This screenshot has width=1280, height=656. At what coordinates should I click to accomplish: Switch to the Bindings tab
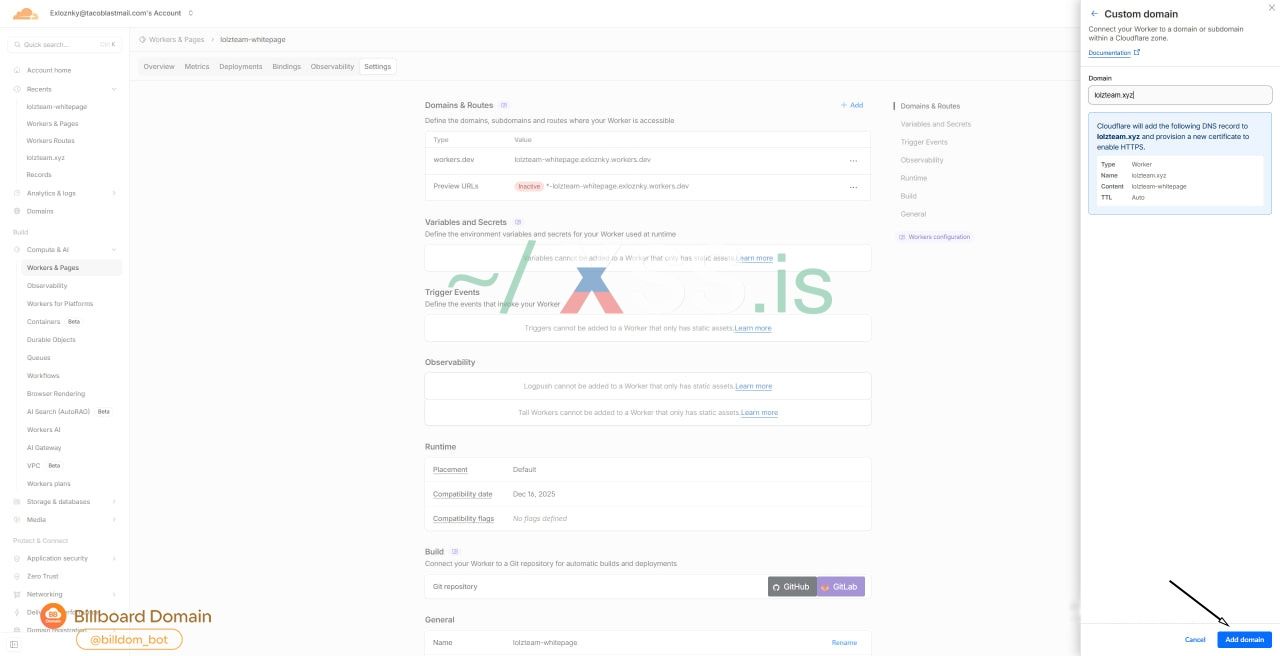click(x=287, y=67)
